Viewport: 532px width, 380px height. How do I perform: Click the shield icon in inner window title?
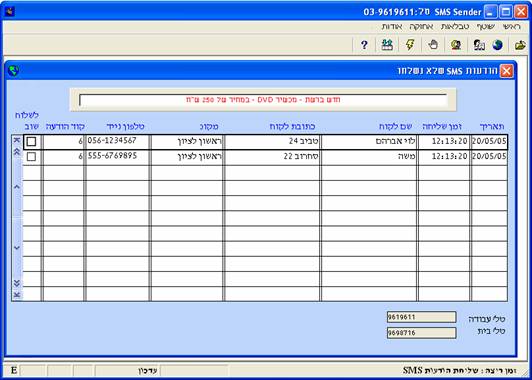point(14,71)
